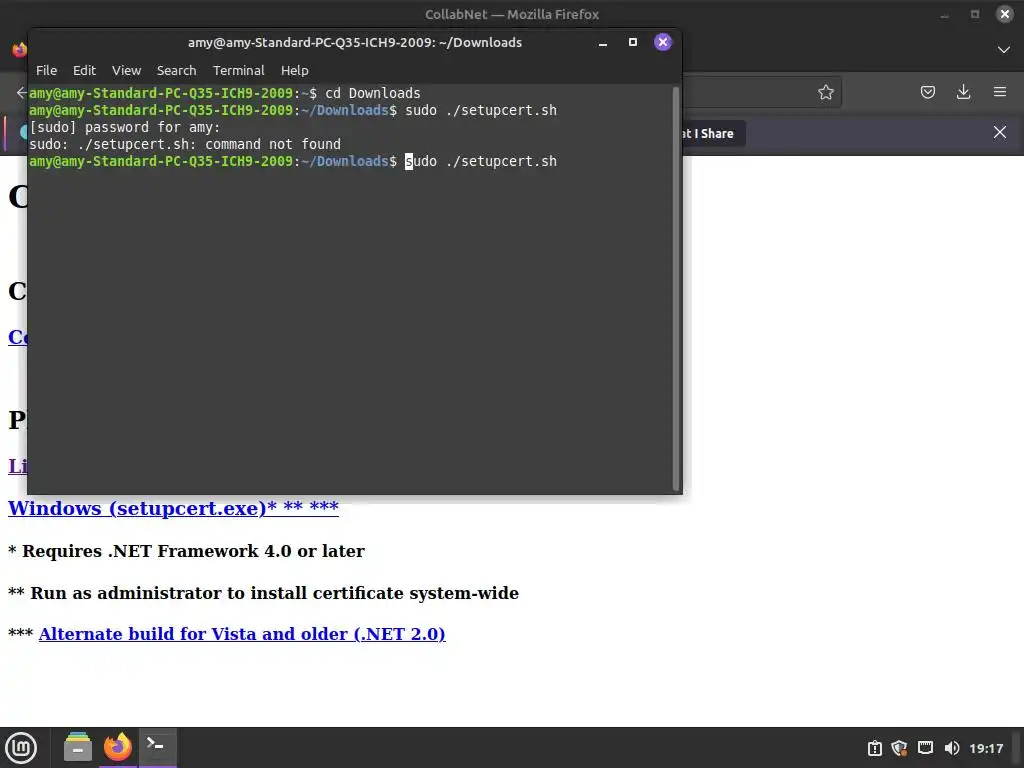Open the clock showing 19:17
The width and height of the screenshot is (1024, 768).
[x=986, y=748]
